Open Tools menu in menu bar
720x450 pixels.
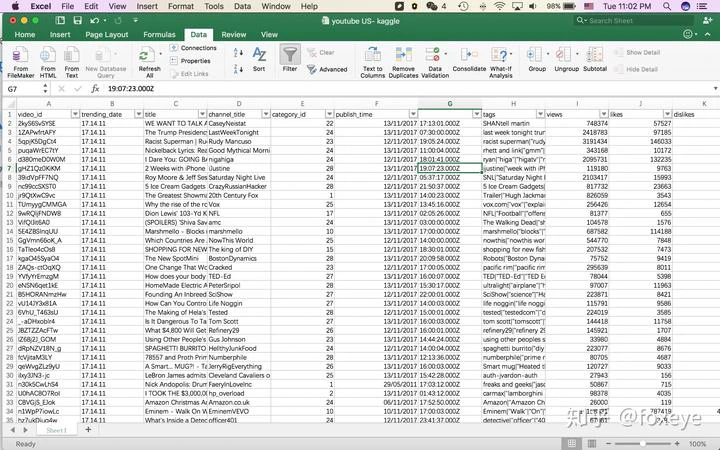[214, 6]
